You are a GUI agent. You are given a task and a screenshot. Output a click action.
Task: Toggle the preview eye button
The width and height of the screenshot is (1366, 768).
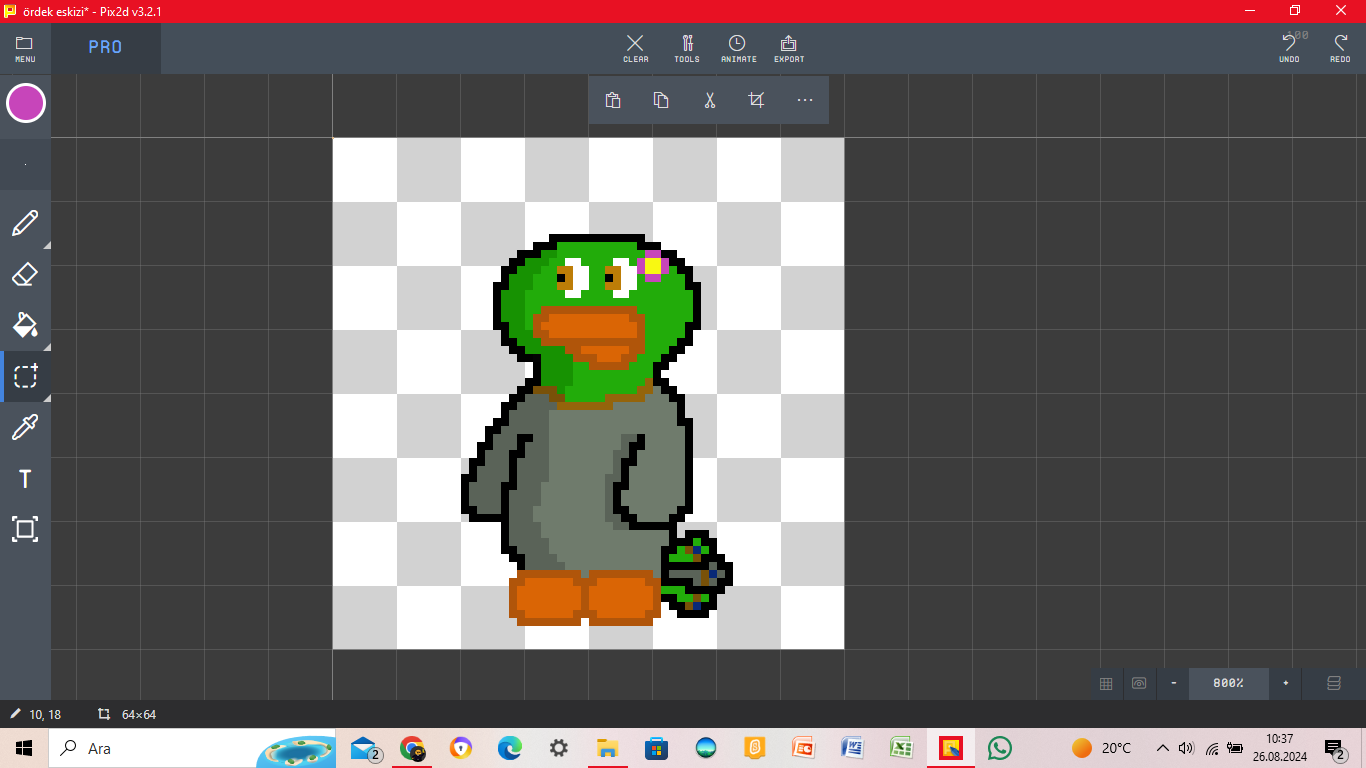click(1139, 683)
